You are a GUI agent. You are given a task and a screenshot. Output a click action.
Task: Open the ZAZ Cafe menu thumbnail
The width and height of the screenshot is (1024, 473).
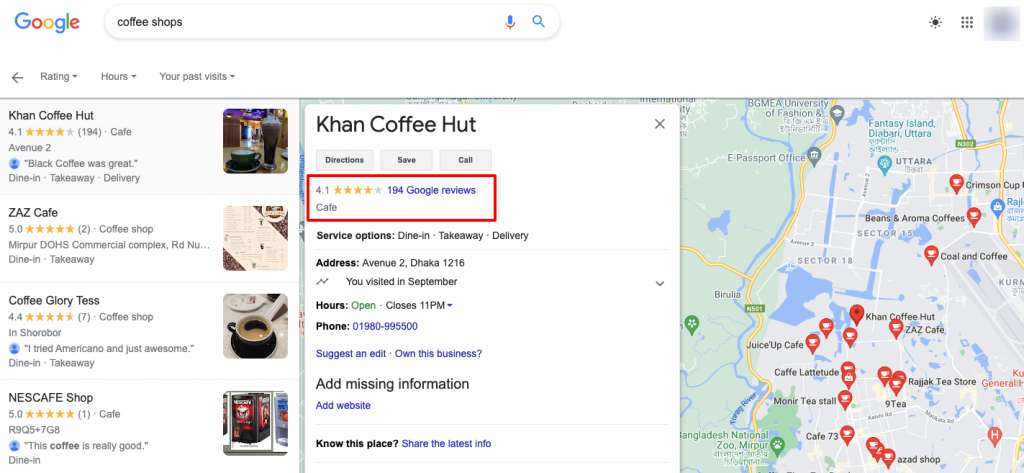[x=255, y=238]
